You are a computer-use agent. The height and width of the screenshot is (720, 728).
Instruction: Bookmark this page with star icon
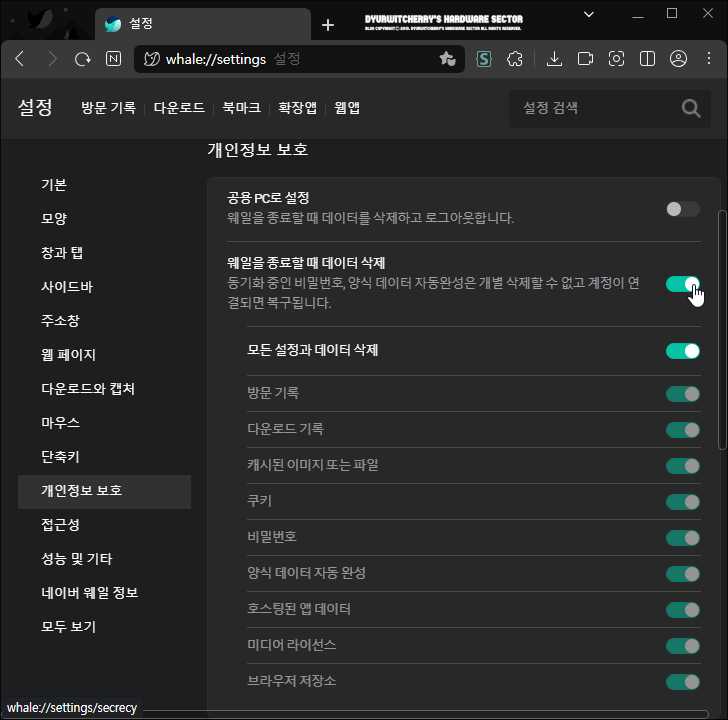(x=448, y=59)
